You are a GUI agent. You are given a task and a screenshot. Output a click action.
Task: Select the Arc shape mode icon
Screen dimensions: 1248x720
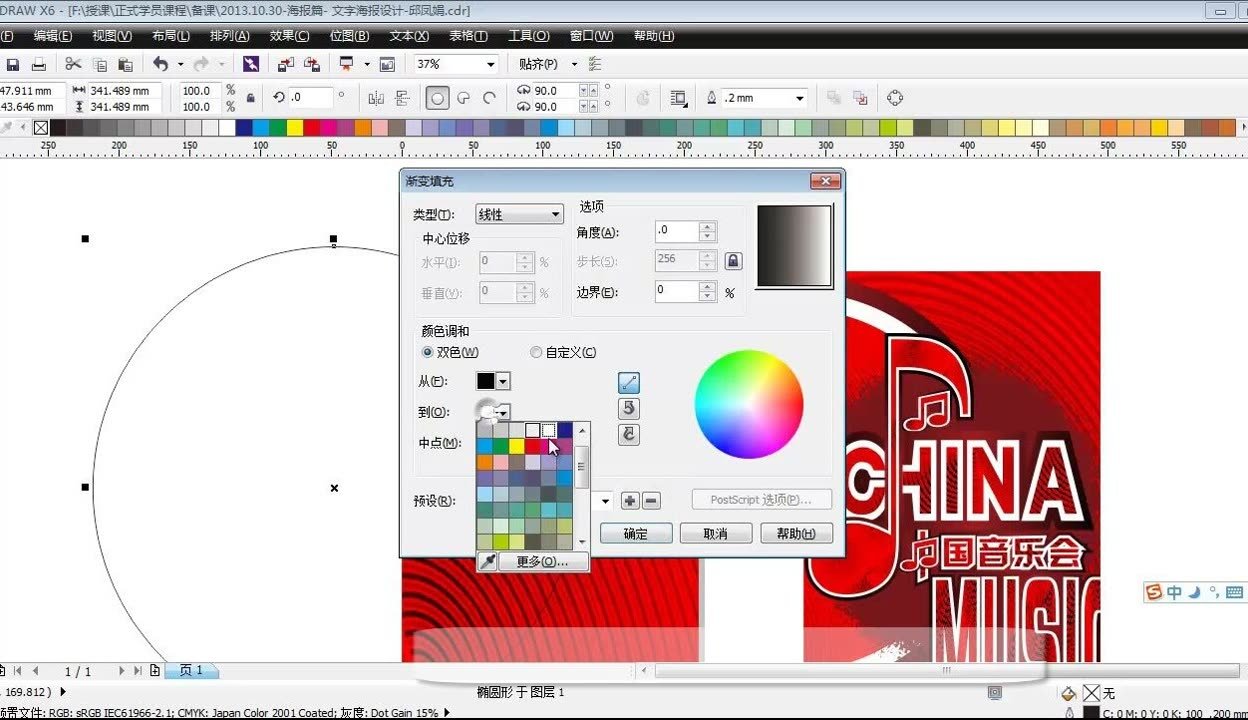(490, 98)
